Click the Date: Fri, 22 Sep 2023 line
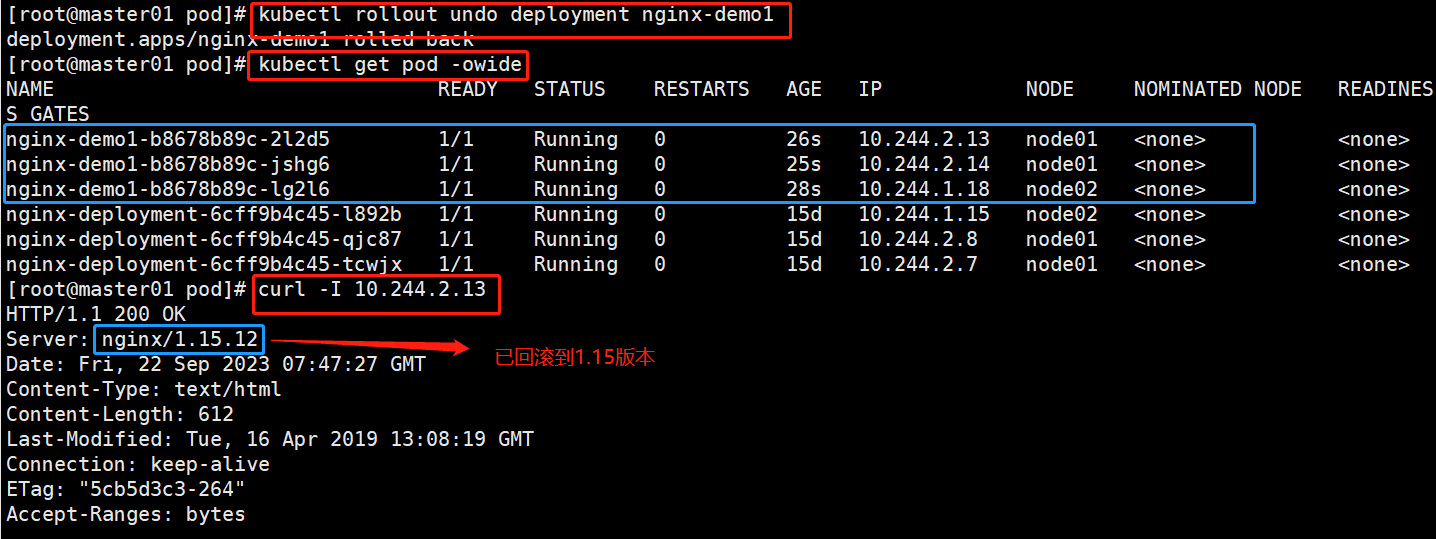 coord(216,364)
